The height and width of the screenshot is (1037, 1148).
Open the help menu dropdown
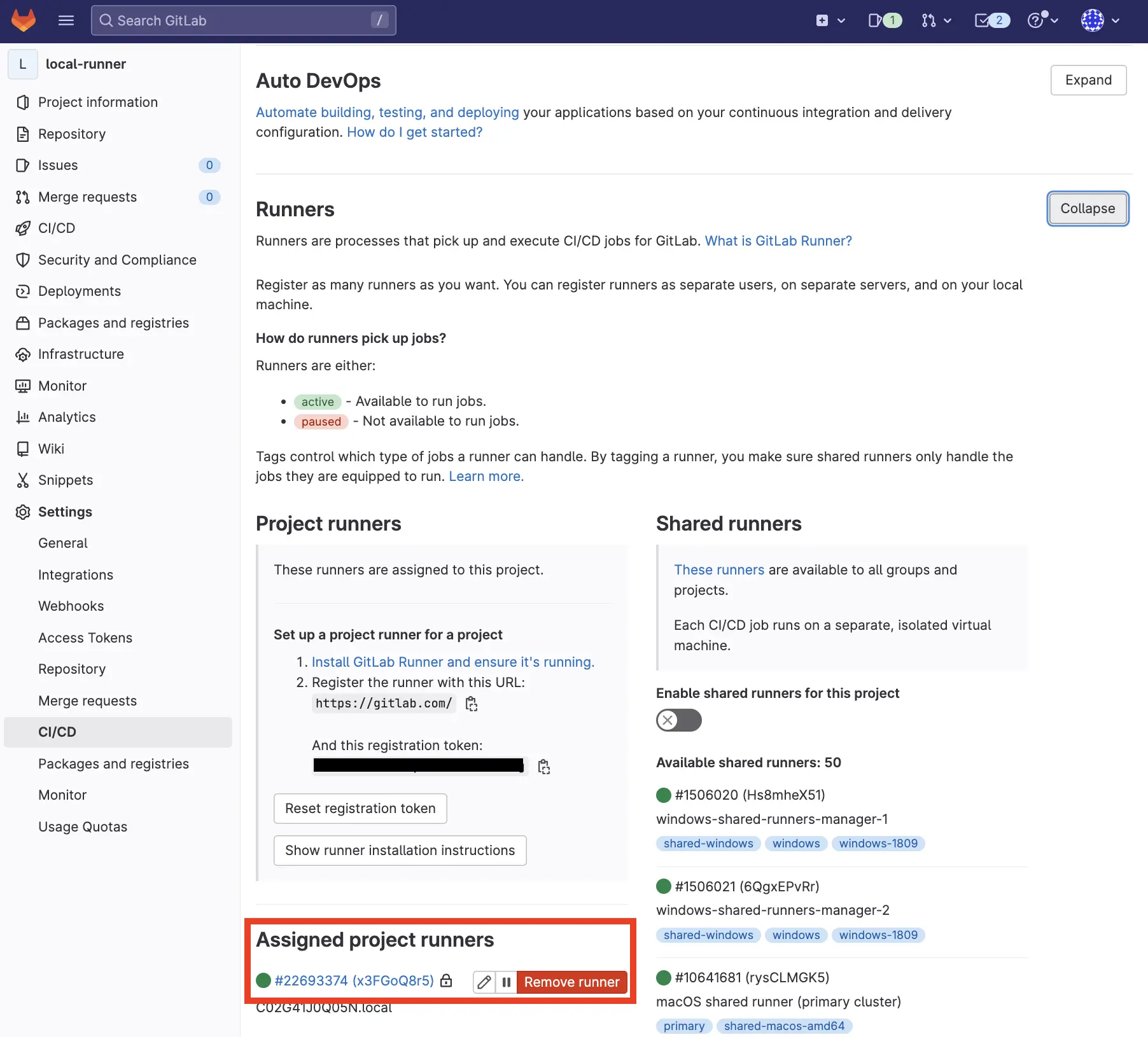(1042, 20)
